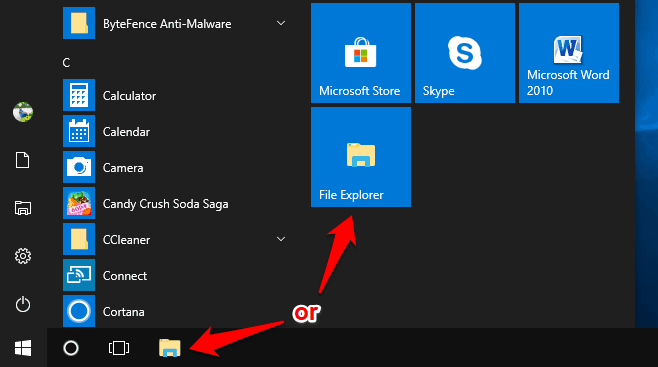Open Candy Crush Soda Saga
658x367 pixels.
[174, 203]
